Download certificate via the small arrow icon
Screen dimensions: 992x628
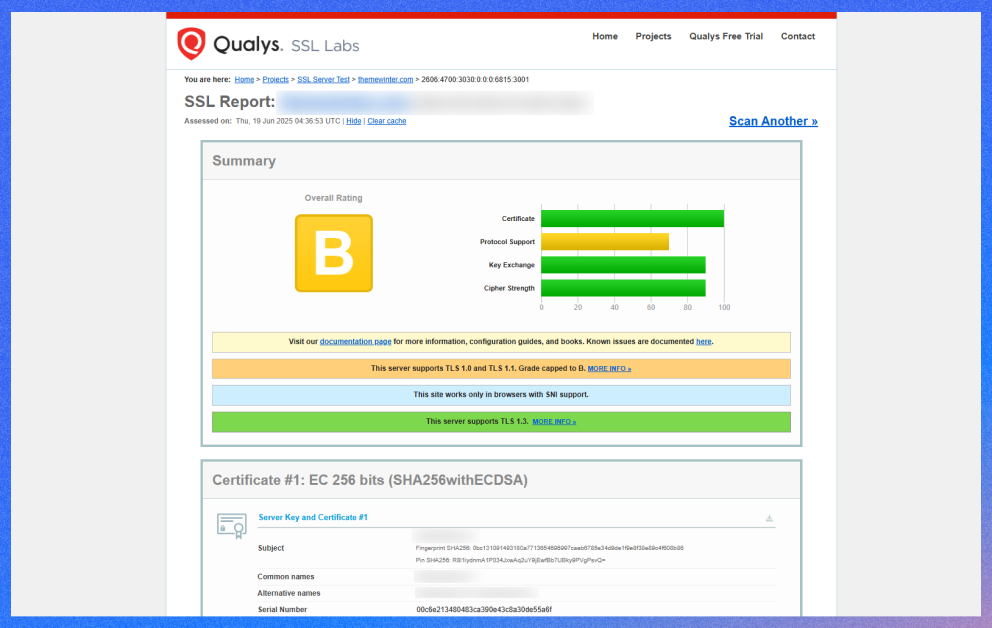point(769,519)
